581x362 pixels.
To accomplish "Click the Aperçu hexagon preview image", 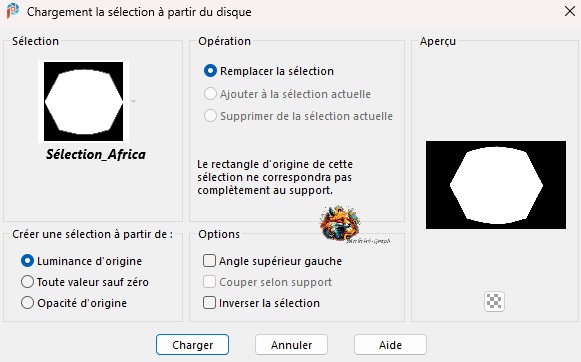I will [496, 185].
